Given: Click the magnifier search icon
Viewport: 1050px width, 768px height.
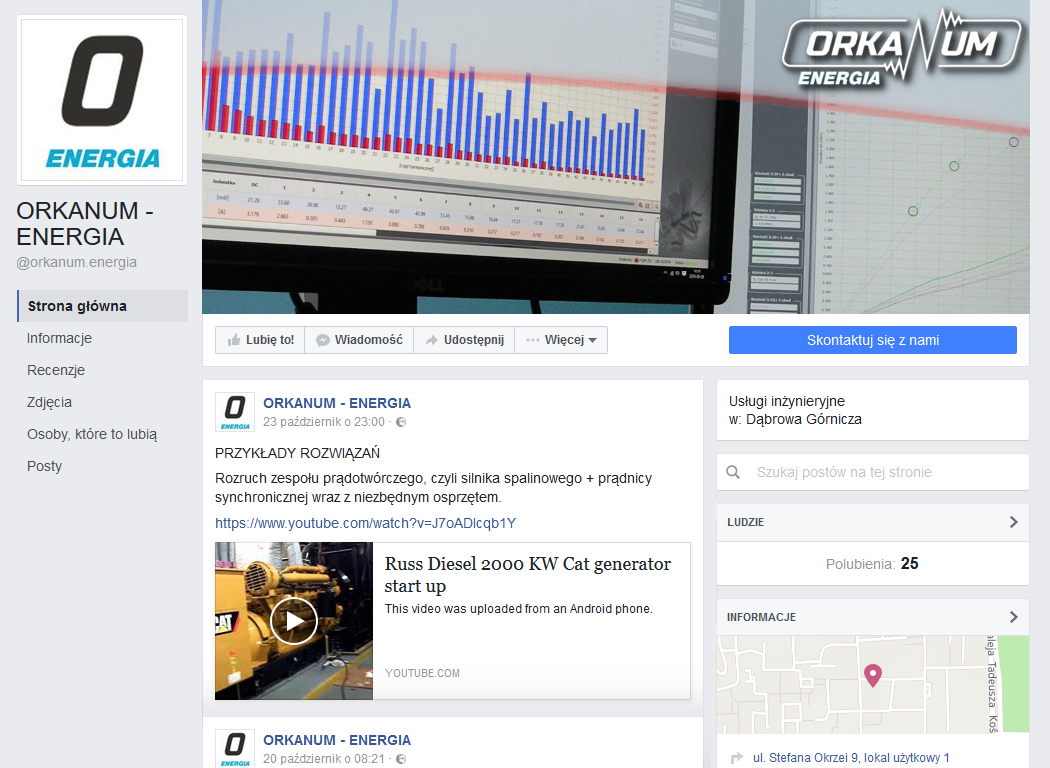Looking at the screenshot, I should pyautogui.click(x=734, y=472).
